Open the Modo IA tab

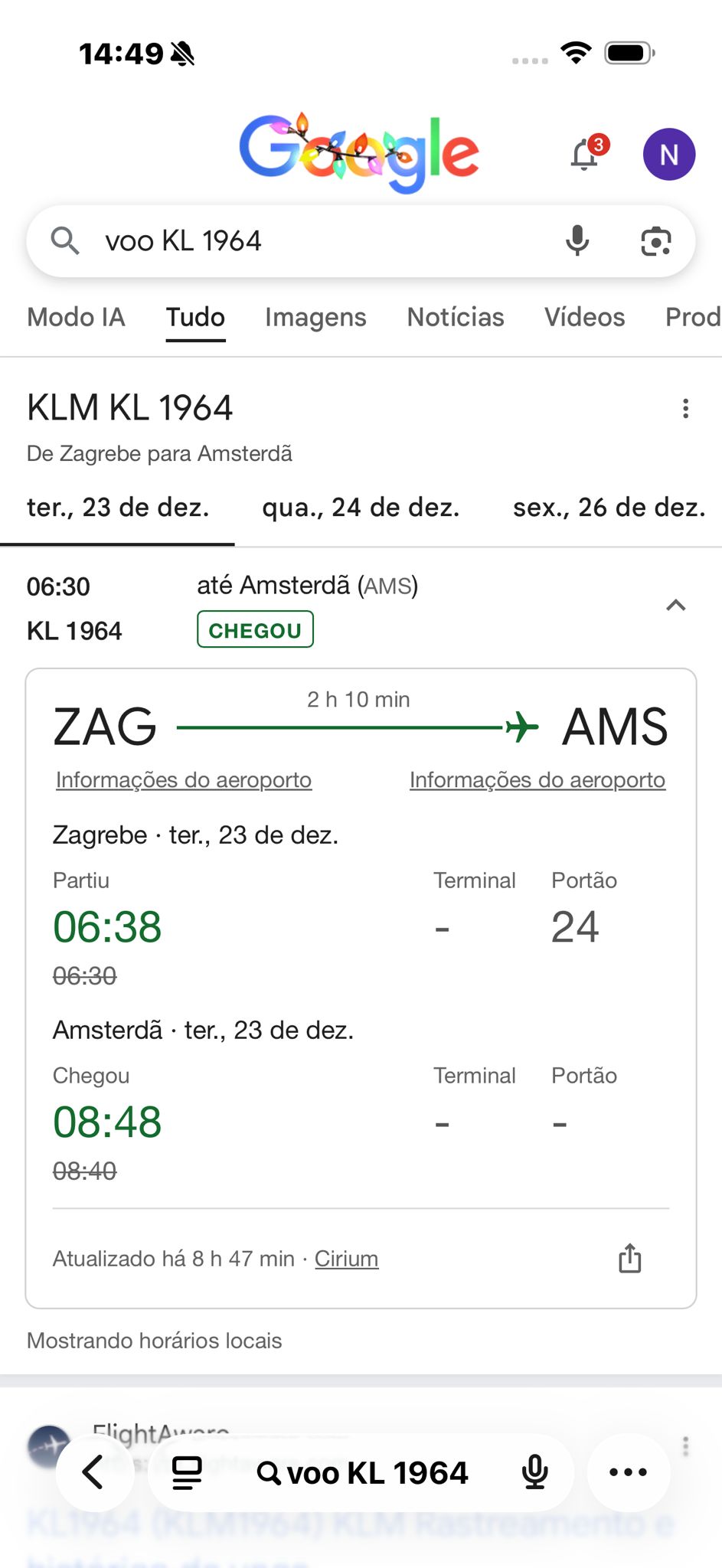pos(76,317)
